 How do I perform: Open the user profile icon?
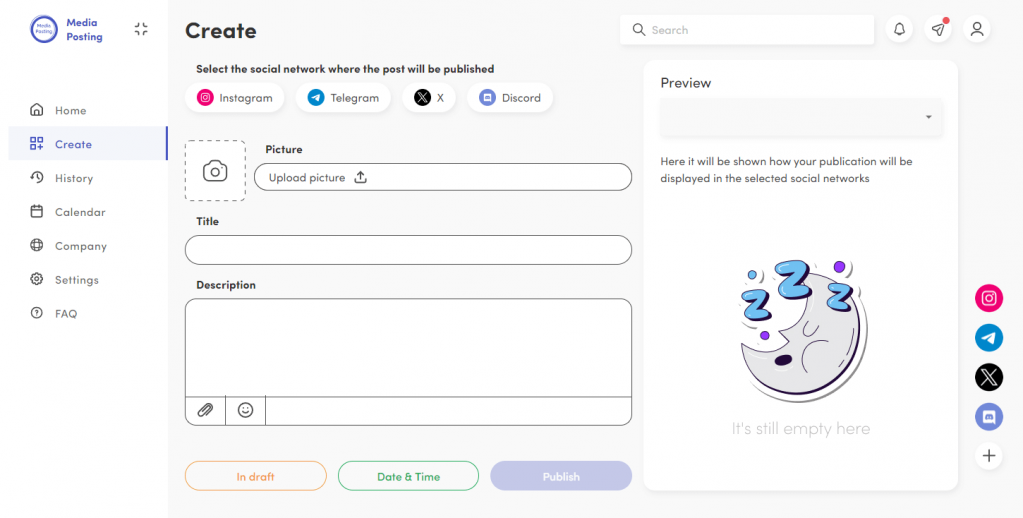click(x=977, y=30)
